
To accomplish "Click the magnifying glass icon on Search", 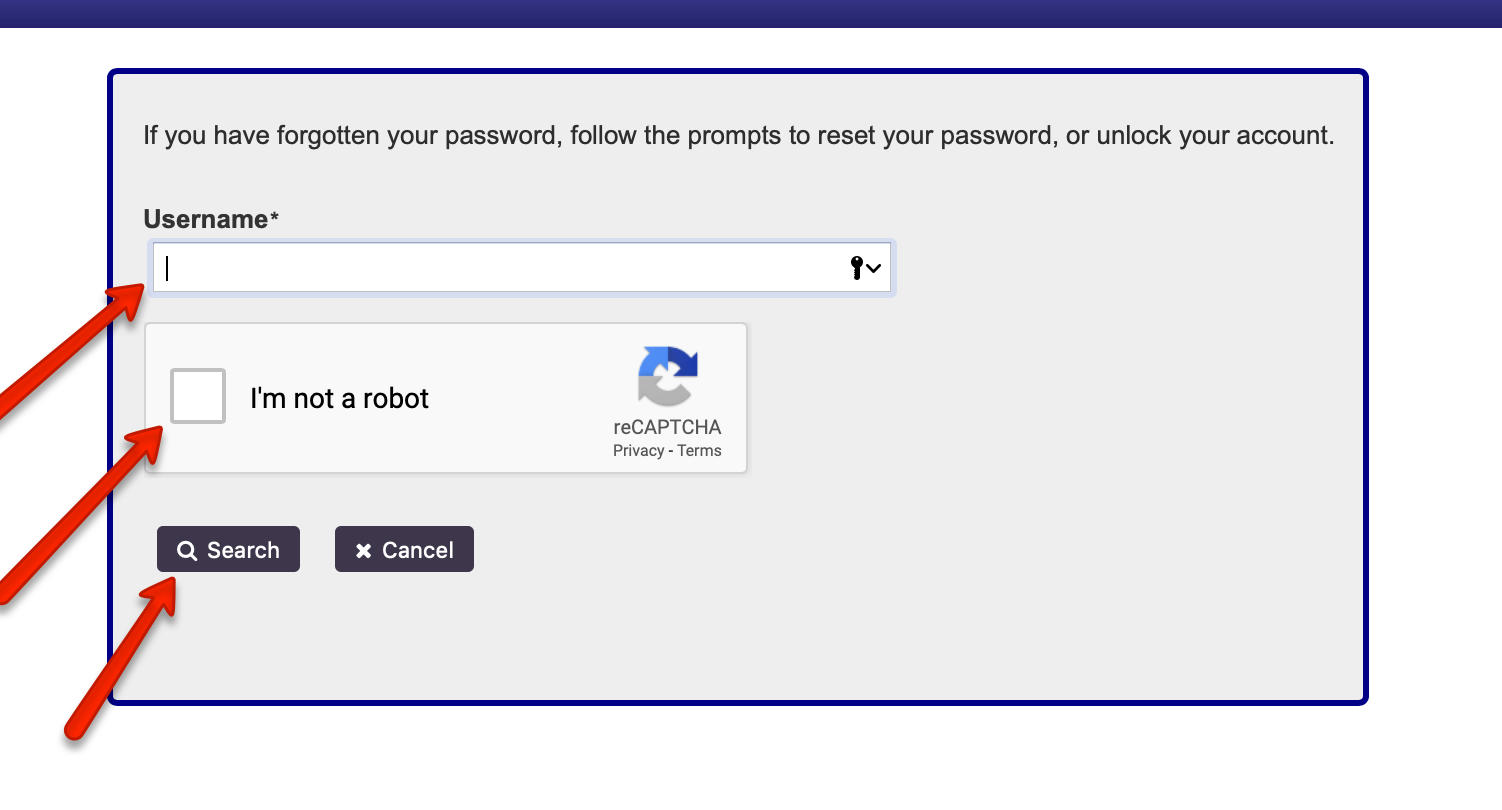I will (186, 550).
